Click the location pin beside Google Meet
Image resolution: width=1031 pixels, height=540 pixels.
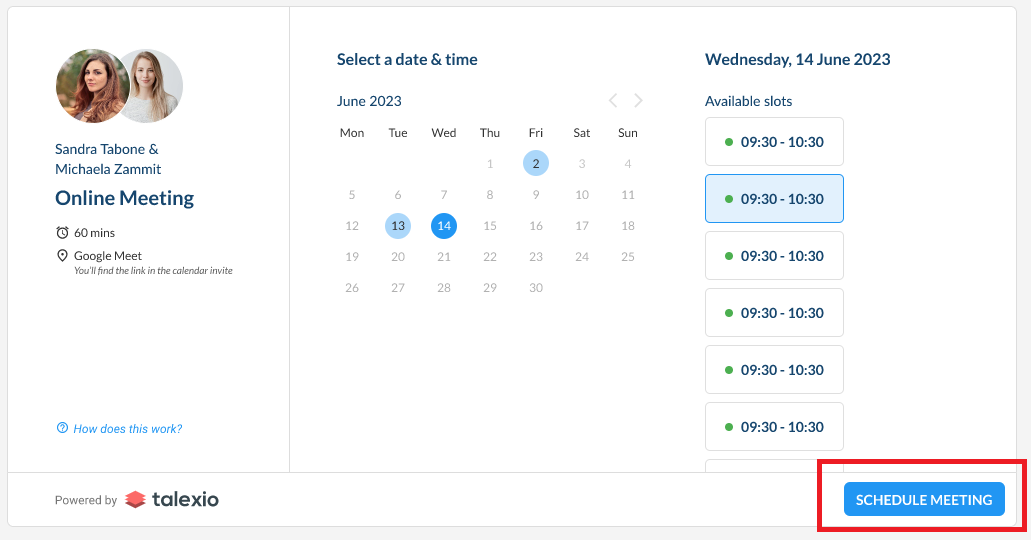click(62, 255)
